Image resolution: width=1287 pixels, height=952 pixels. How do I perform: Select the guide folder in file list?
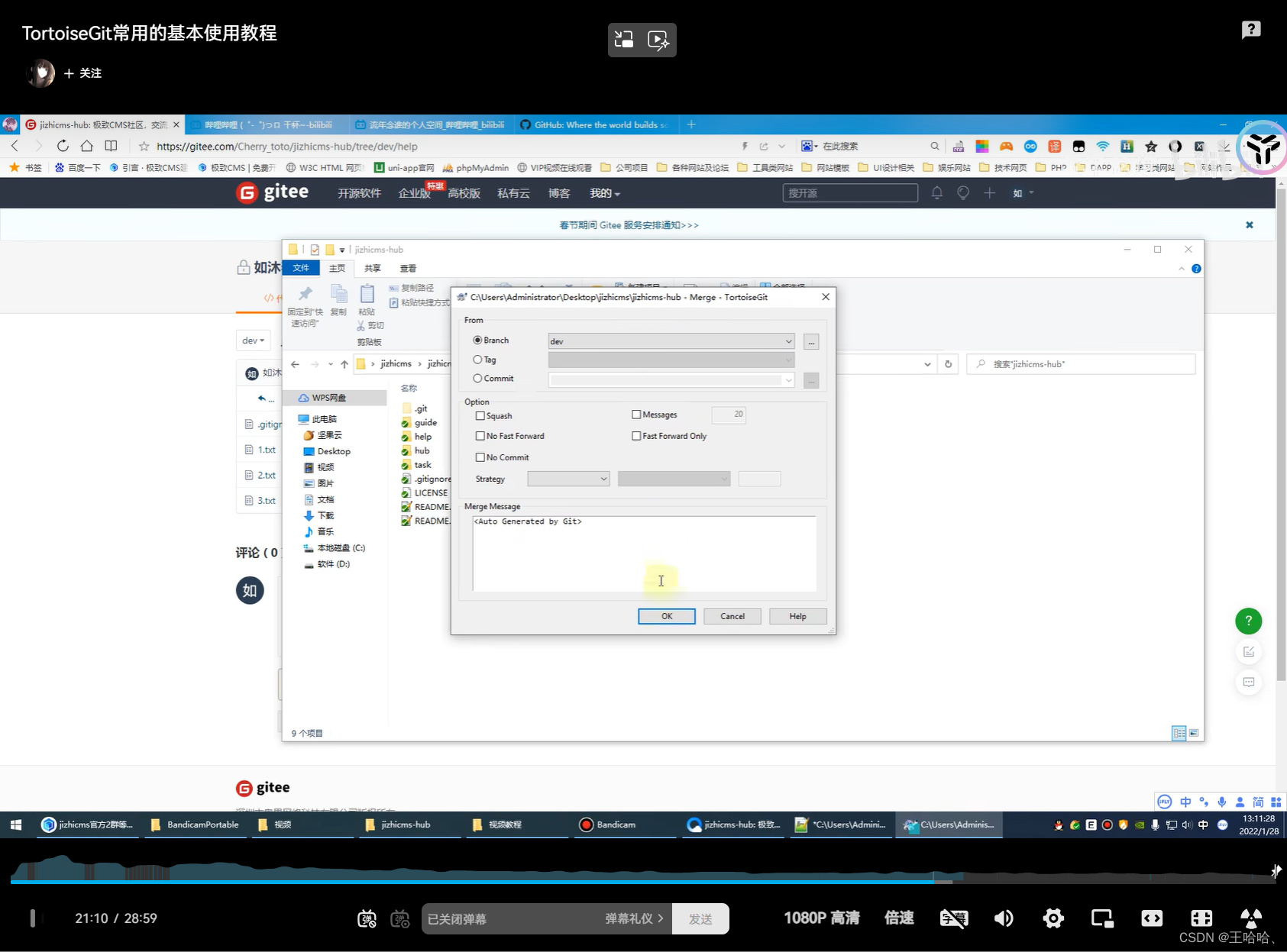coord(425,423)
